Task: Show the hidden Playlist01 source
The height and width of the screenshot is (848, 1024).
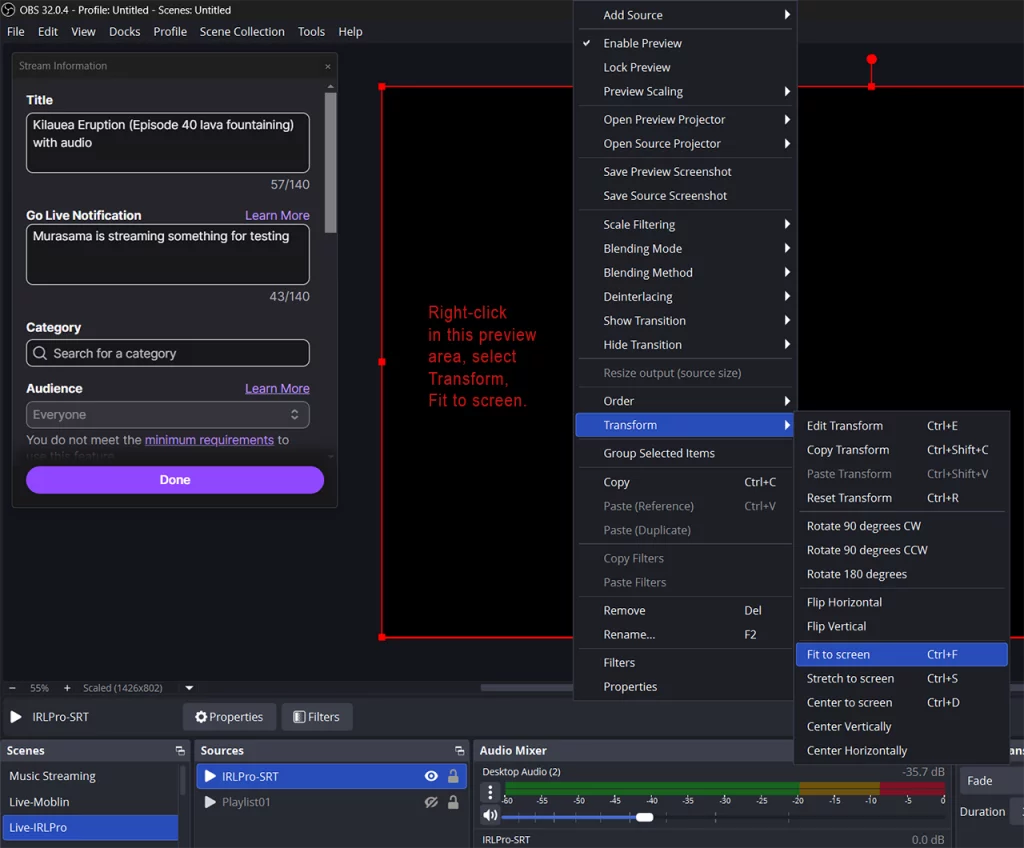Action: (x=431, y=802)
